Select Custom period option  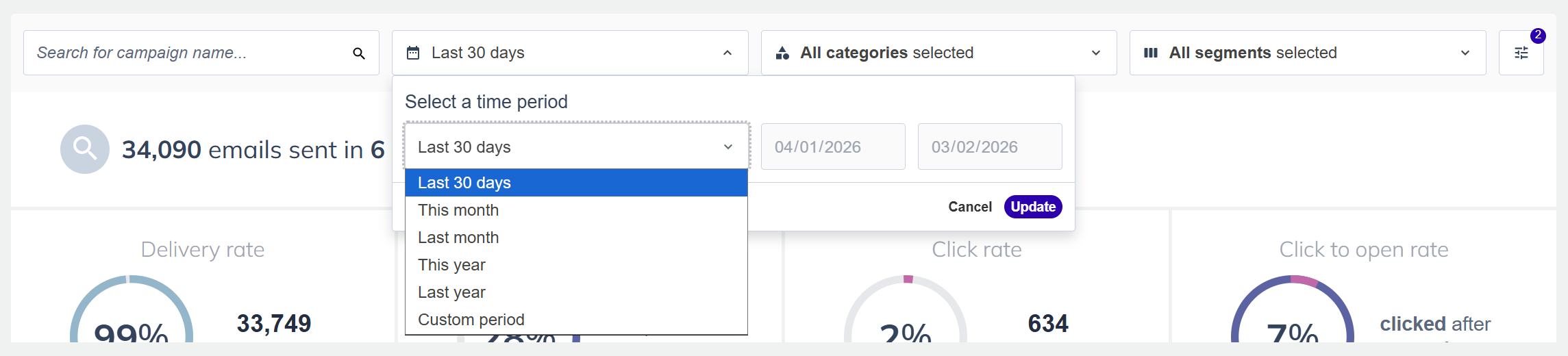[x=471, y=320]
